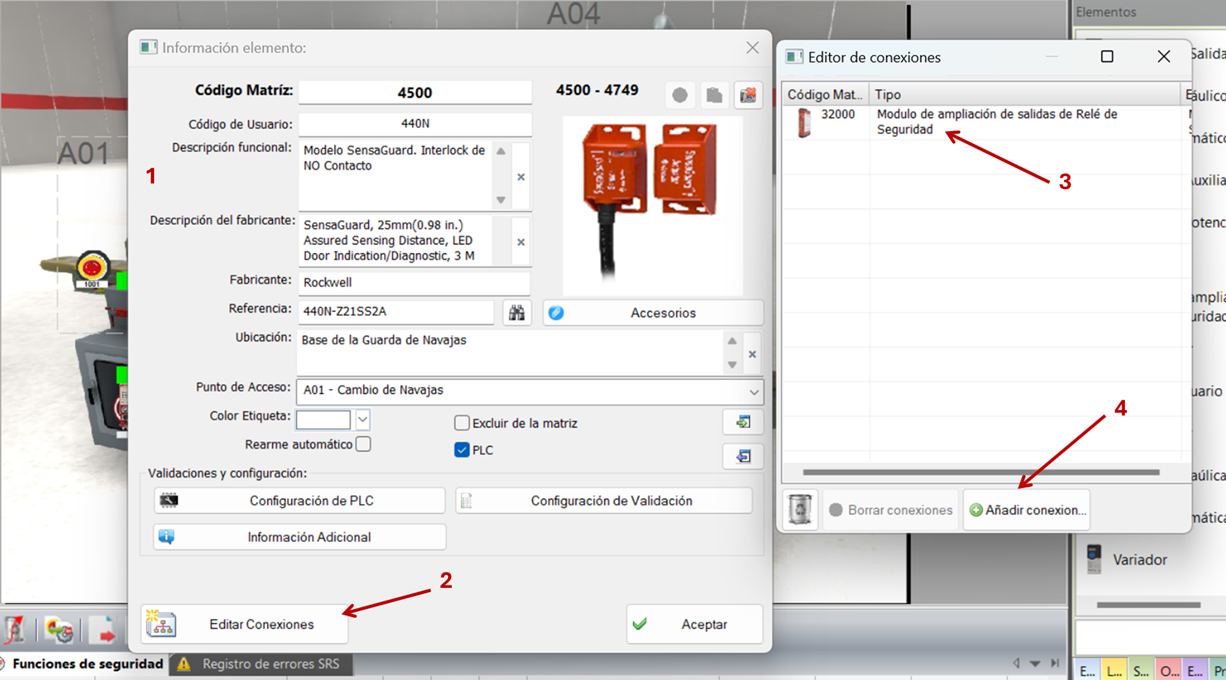Click the circle icon beside code range 4500 - 4749

(x=680, y=95)
